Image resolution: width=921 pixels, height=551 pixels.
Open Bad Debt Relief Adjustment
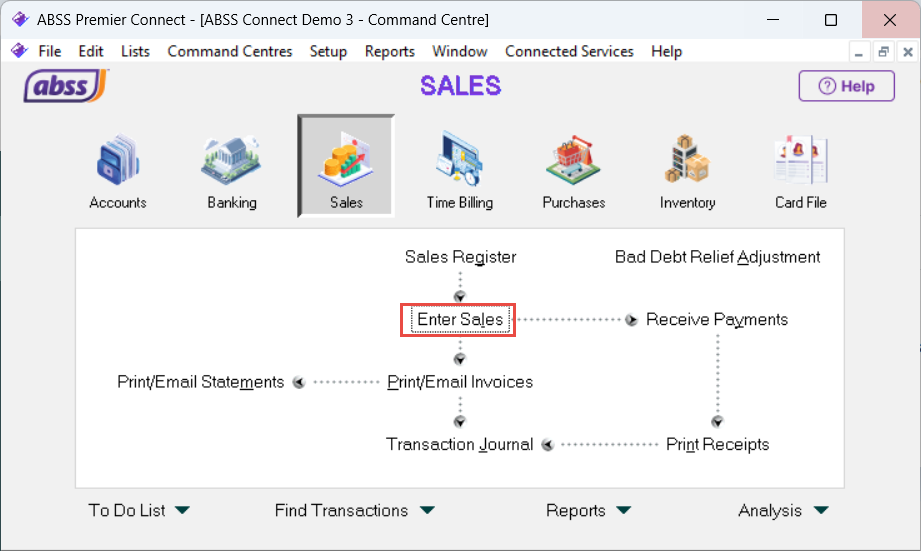[x=717, y=257]
